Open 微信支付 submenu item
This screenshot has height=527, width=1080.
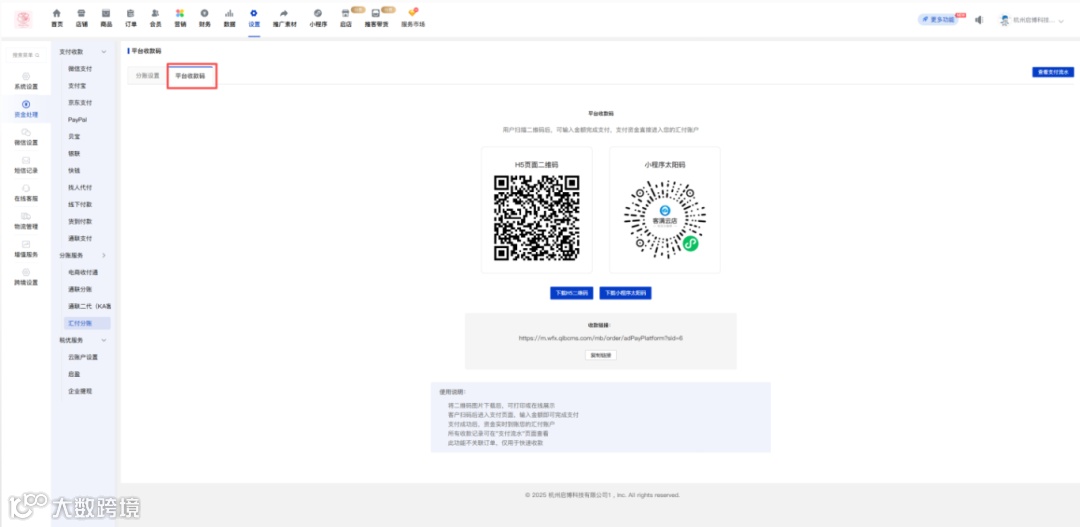click(x=80, y=69)
